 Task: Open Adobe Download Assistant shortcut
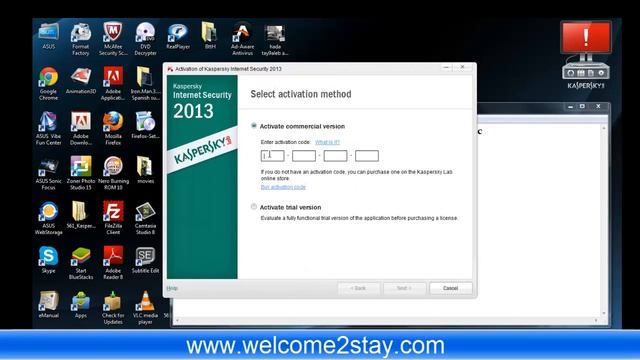click(81, 127)
